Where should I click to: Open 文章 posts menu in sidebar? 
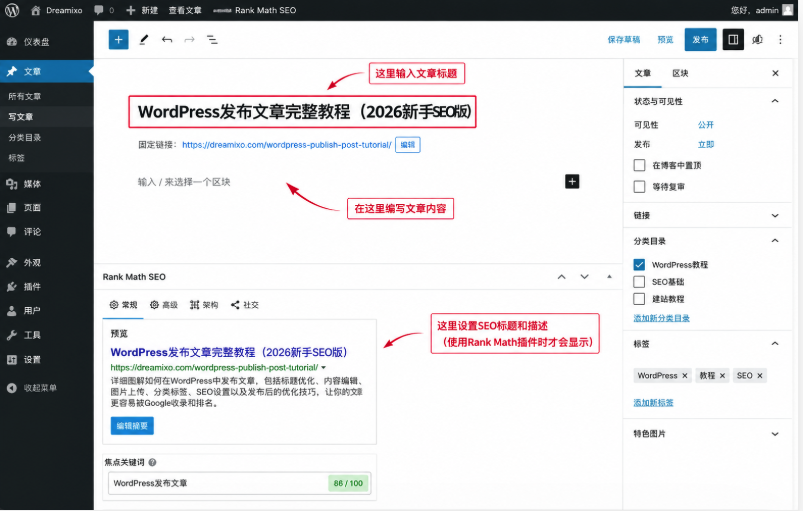[47, 72]
